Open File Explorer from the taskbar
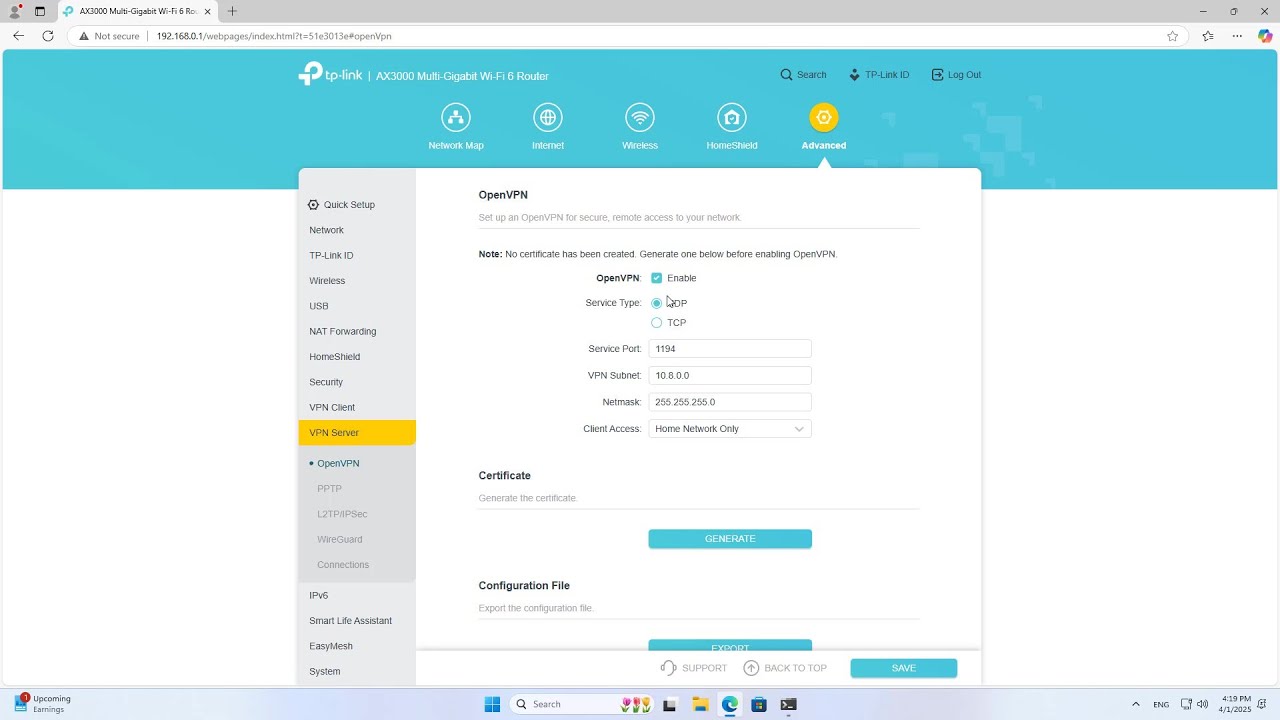Viewport: 1280px width, 720px height. [700, 704]
